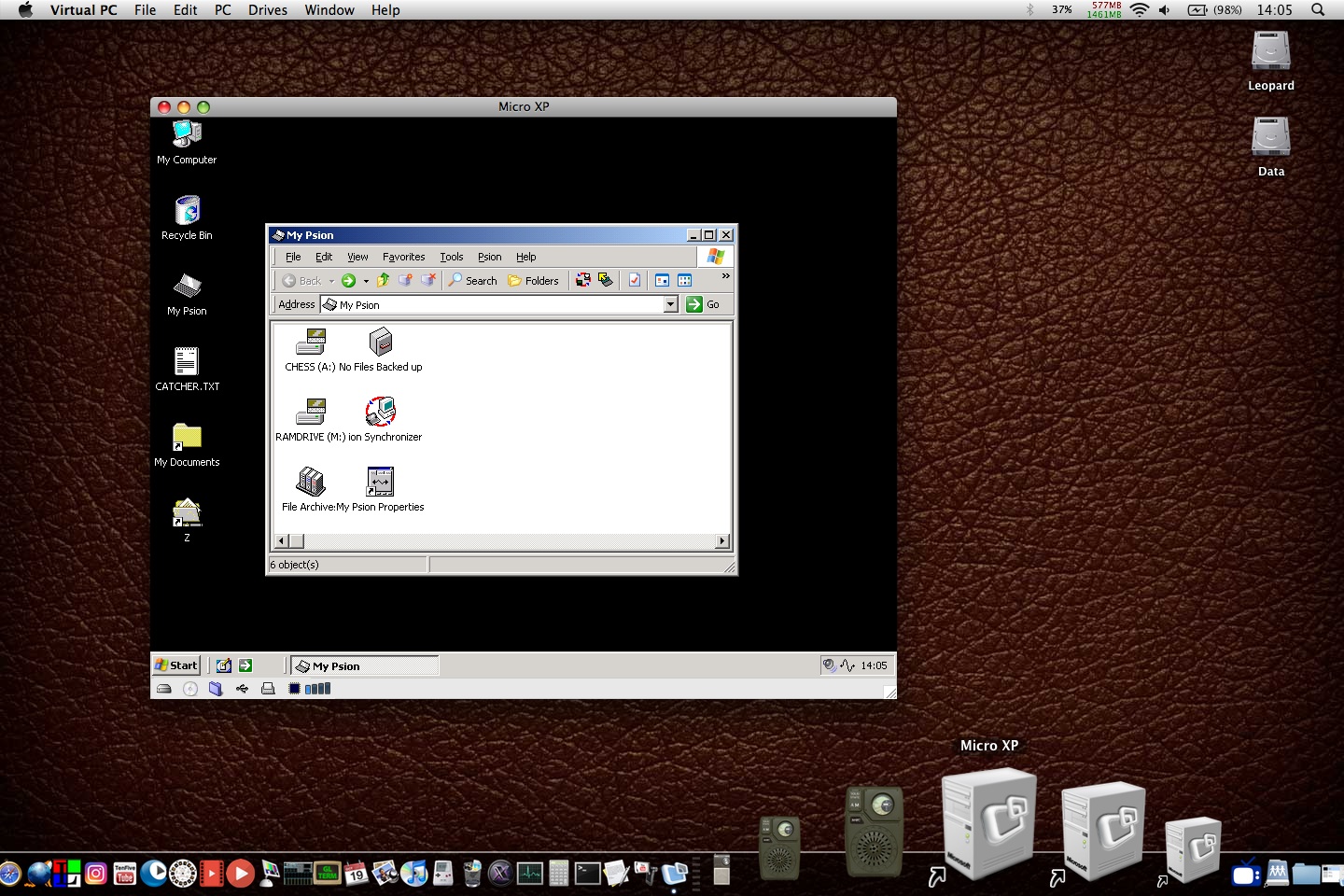
Task: Click the Psion synchronize toolbar icon
Action: [x=583, y=280]
